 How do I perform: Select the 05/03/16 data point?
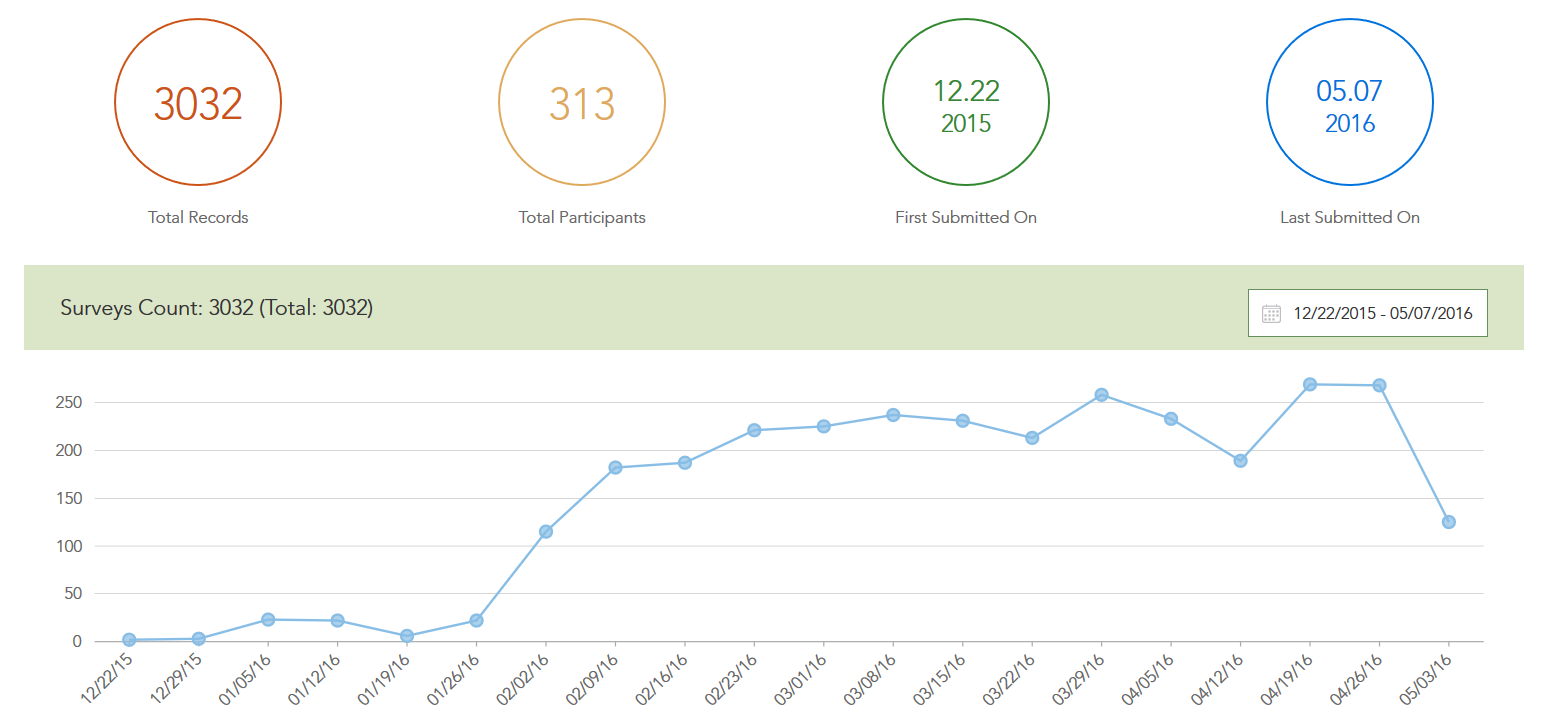(1449, 522)
